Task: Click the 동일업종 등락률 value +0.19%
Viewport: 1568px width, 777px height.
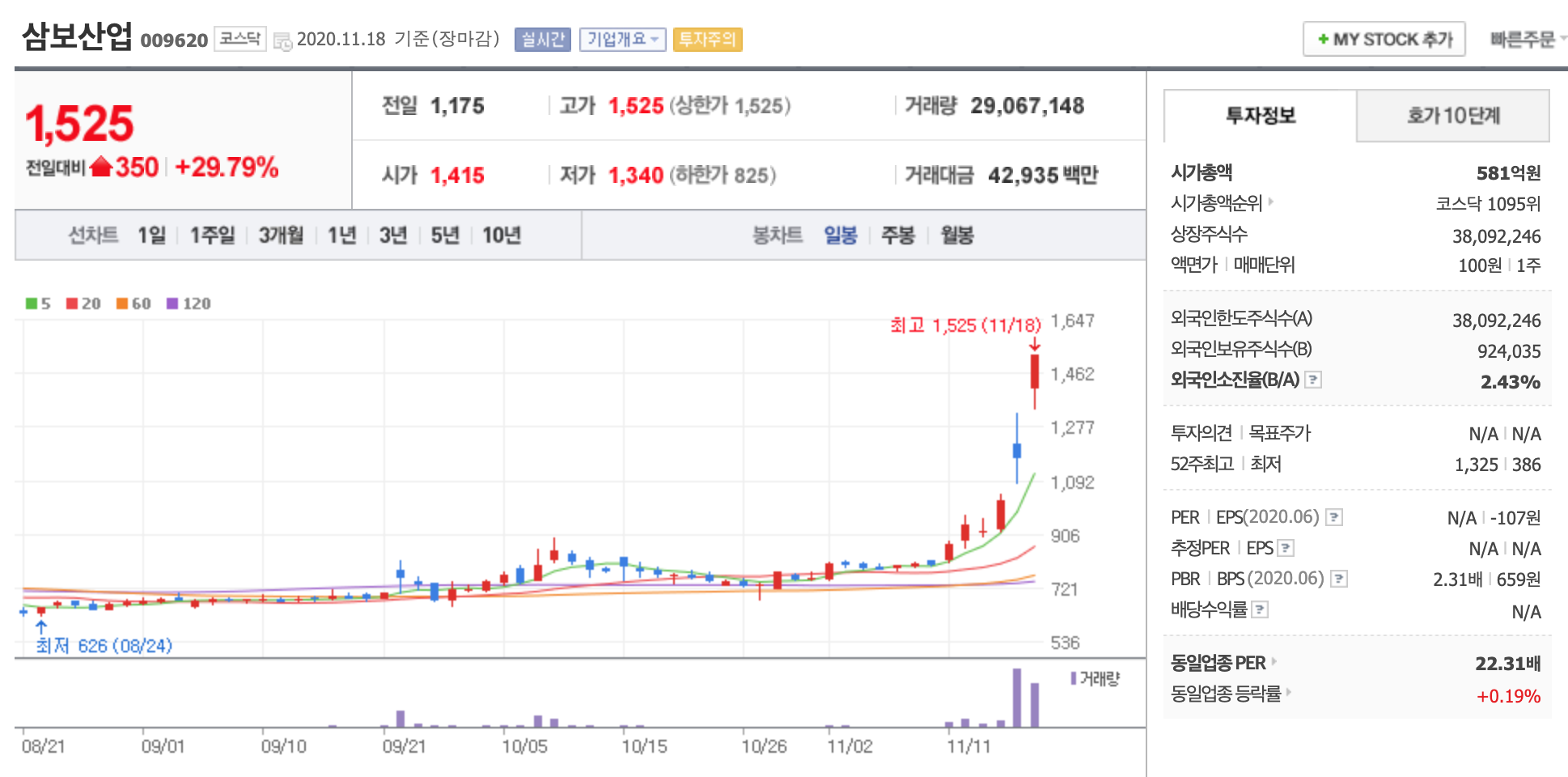Action: [x=1508, y=696]
